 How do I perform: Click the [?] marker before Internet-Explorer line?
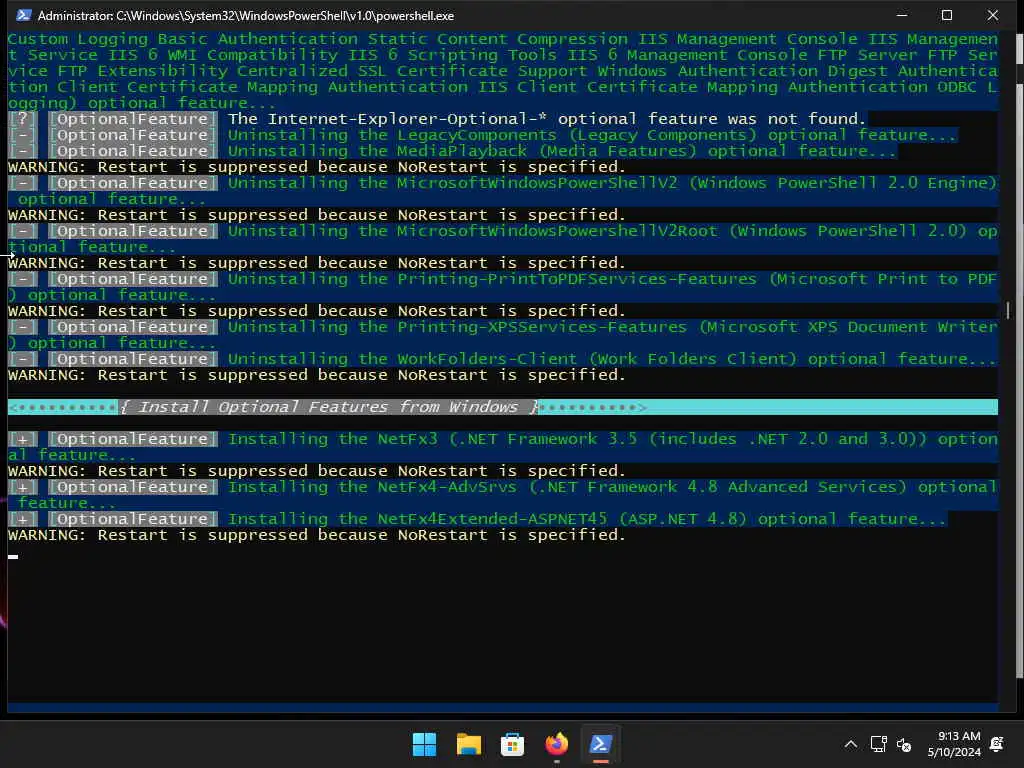click(x=23, y=119)
